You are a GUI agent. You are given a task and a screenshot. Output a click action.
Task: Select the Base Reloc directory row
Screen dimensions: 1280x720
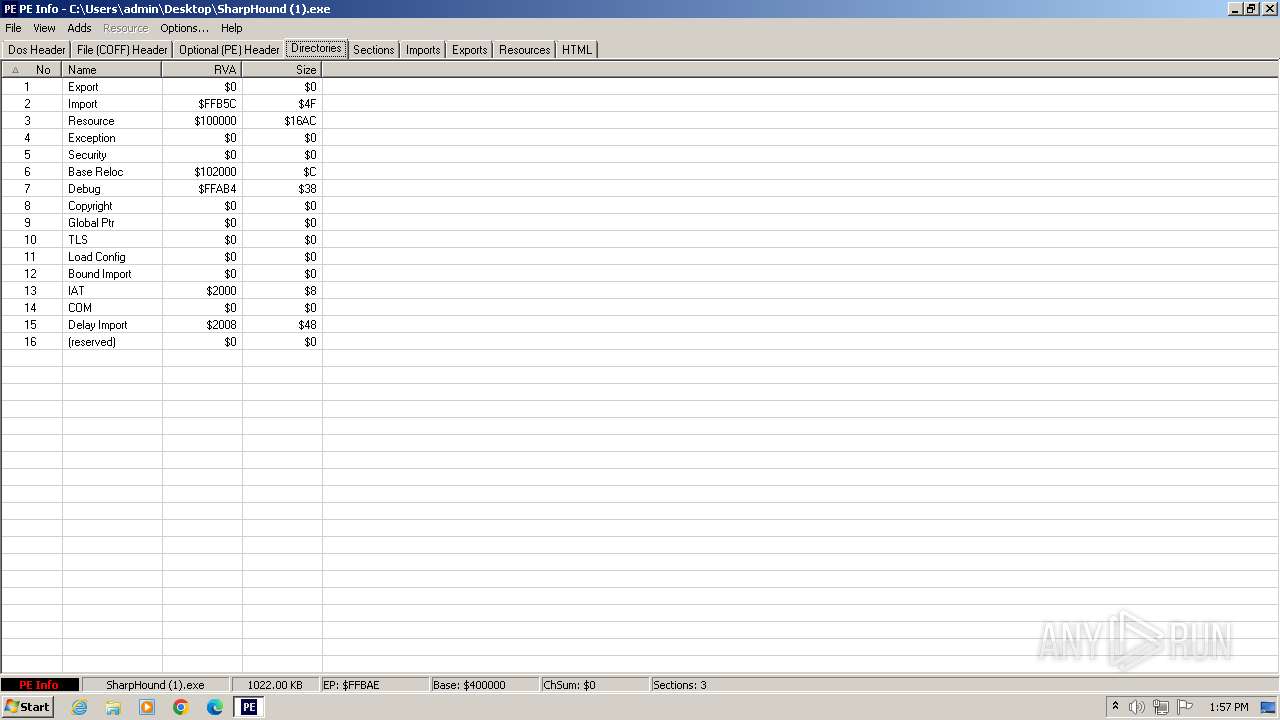click(161, 172)
